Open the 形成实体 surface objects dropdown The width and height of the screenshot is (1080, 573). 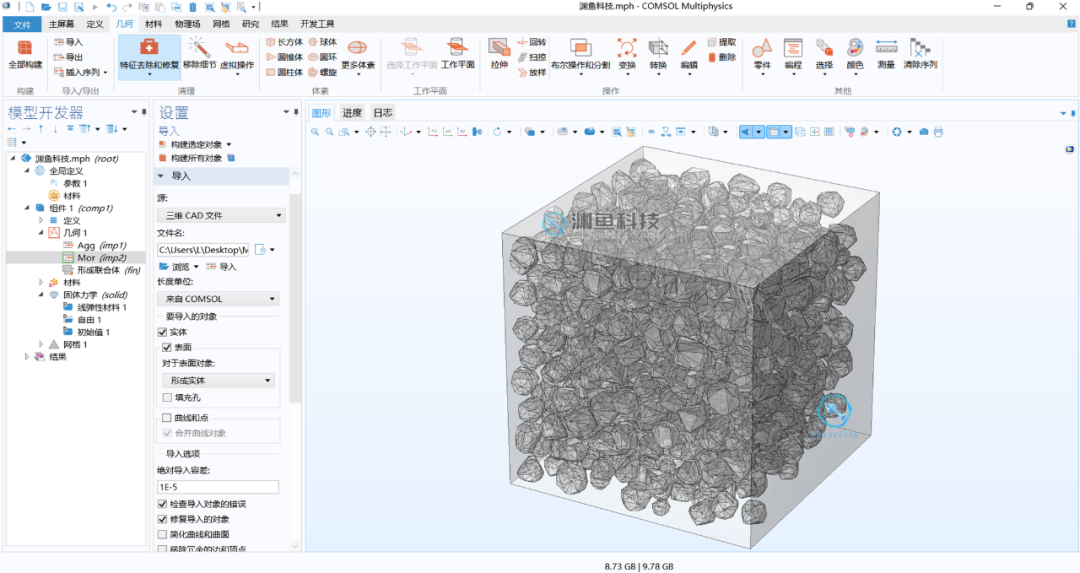tap(218, 380)
